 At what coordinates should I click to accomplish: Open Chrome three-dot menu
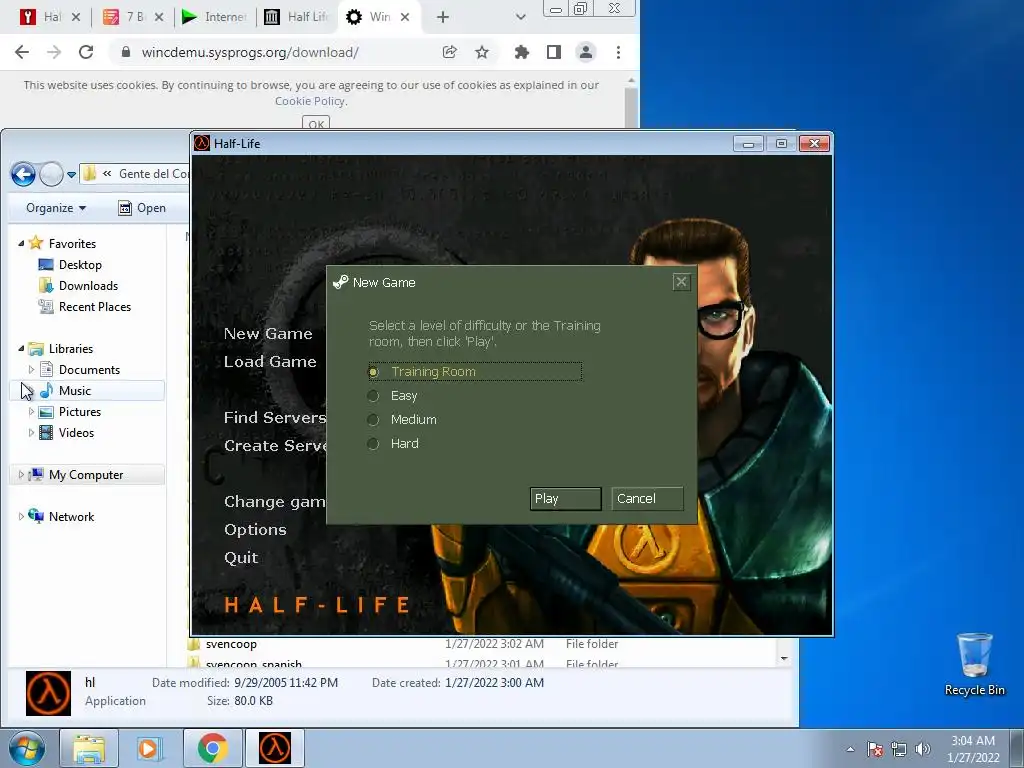pos(618,52)
